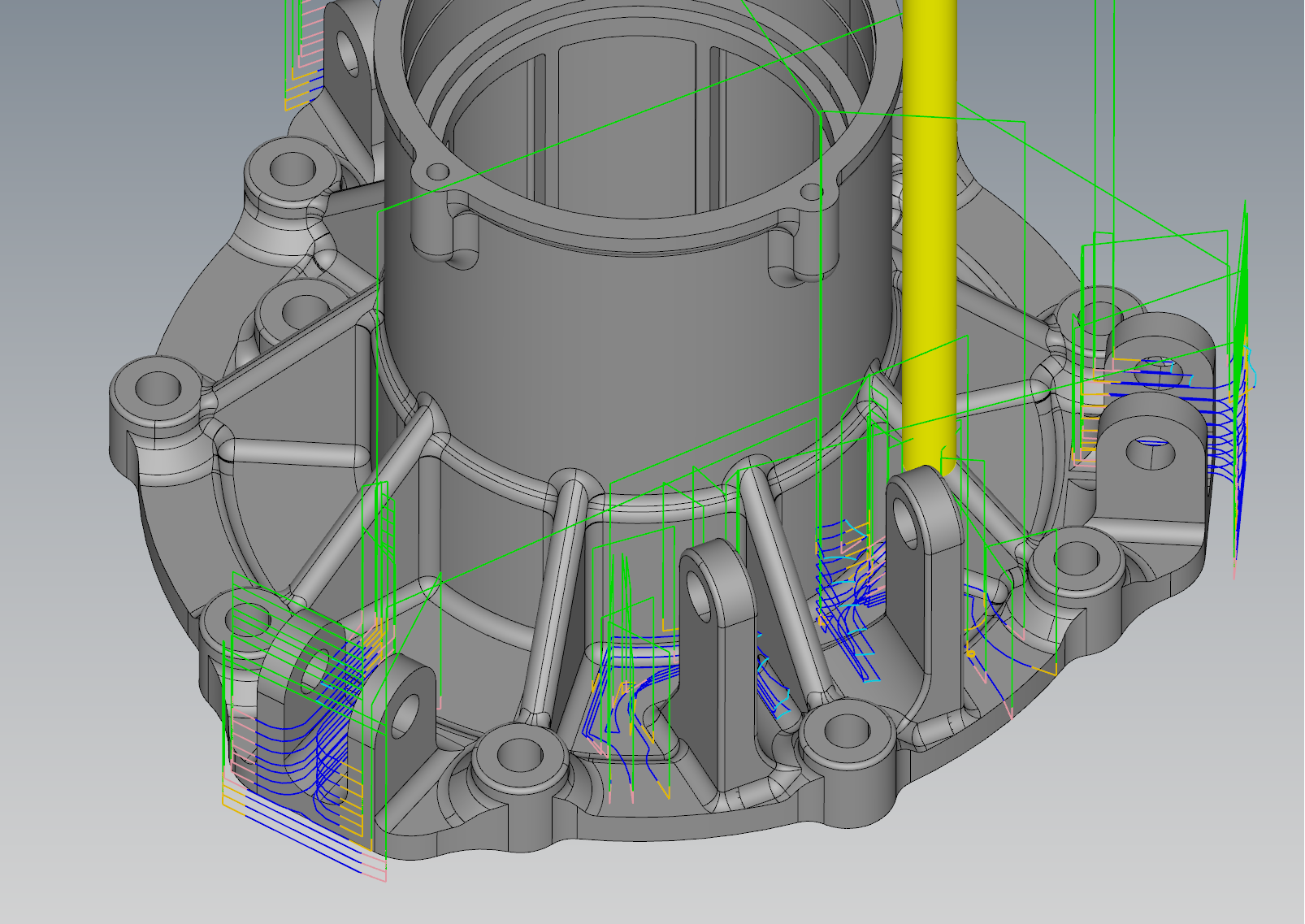Click the yellow cutting tool shaft
This screenshot has height=924, width=1305.
[x=930, y=244]
